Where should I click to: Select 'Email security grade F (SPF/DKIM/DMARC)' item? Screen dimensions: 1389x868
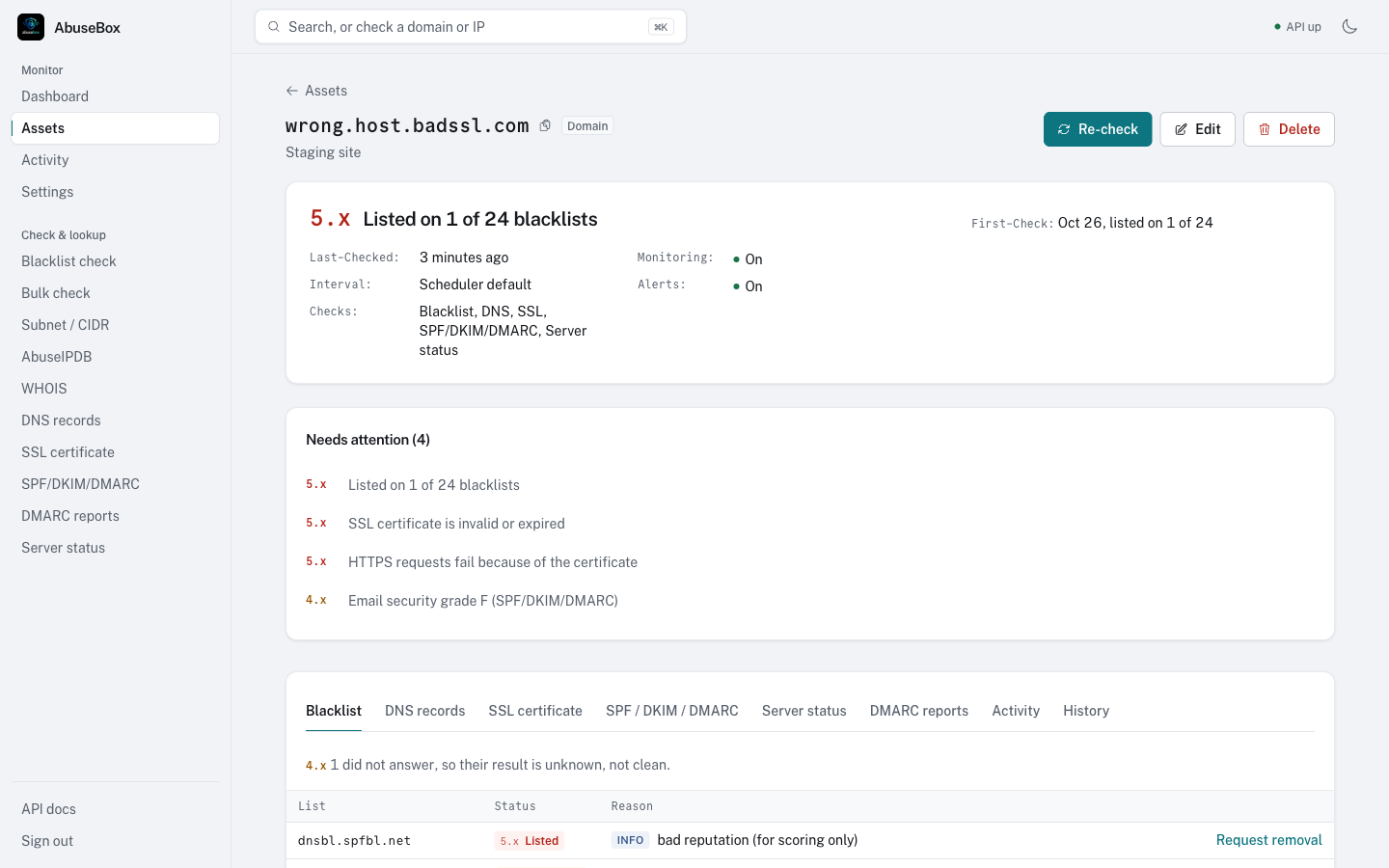coord(483,601)
